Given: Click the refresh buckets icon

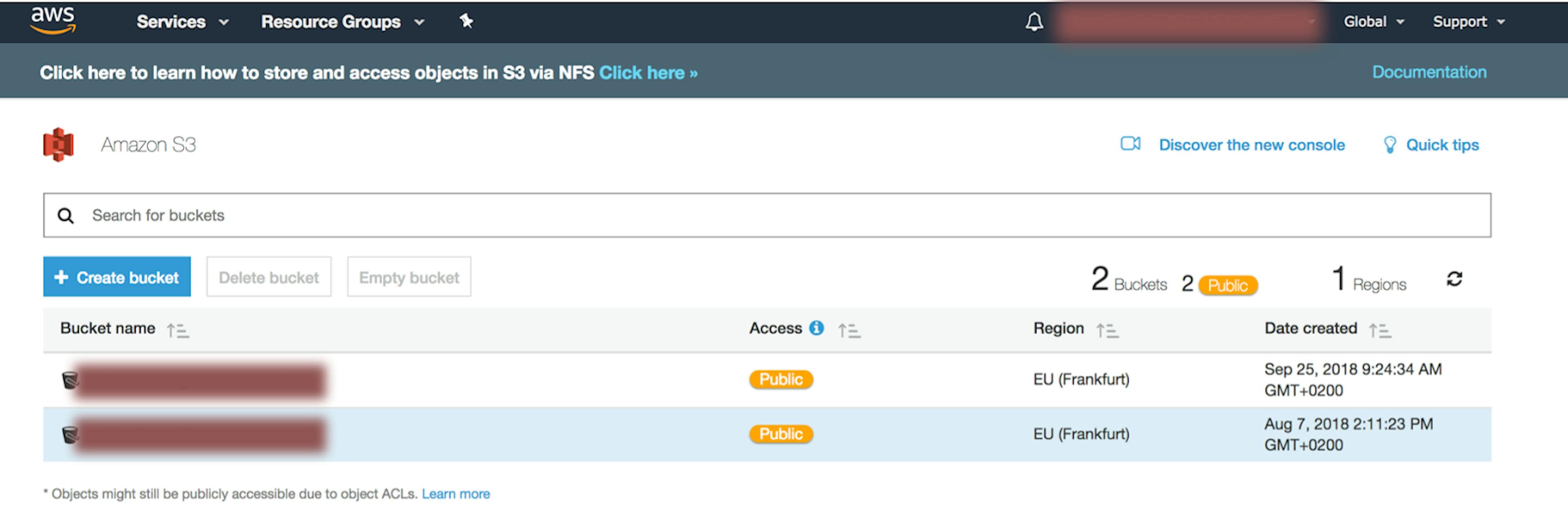Looking at the screenshot, I should tap(1454, 279).
